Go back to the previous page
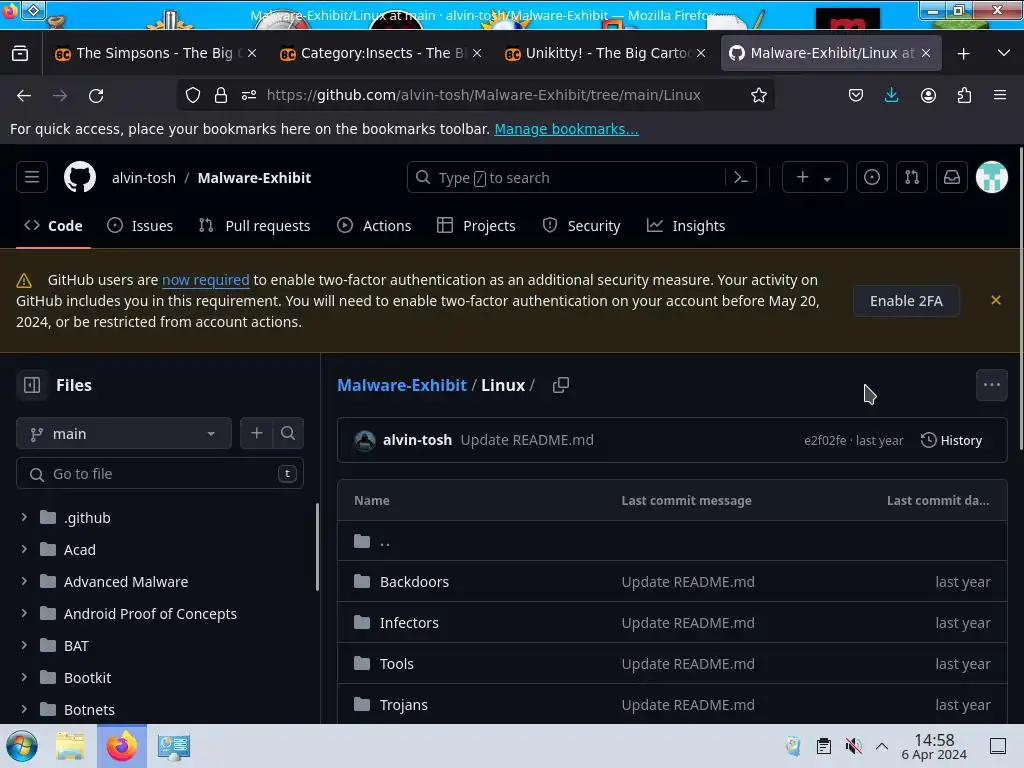1024x768 pixels. click(24, 95)
